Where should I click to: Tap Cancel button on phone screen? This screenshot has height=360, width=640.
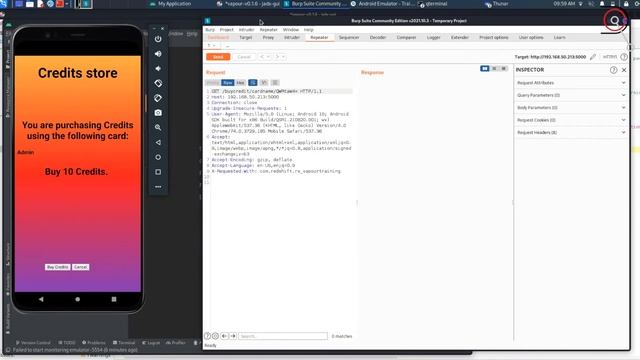point(81,267)
